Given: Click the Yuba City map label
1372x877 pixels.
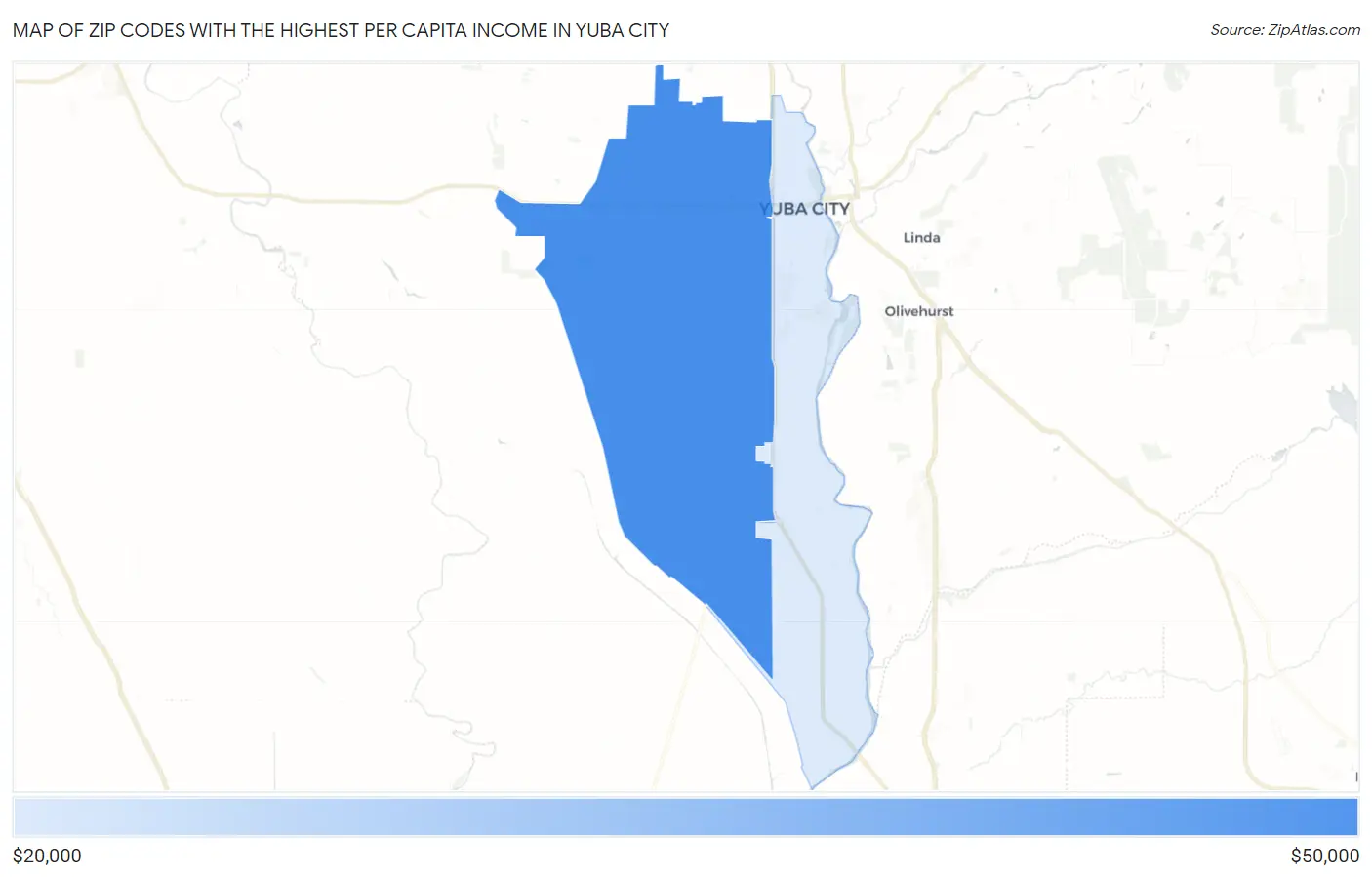Looking at the screenshot, I should [x=805, y=209].
